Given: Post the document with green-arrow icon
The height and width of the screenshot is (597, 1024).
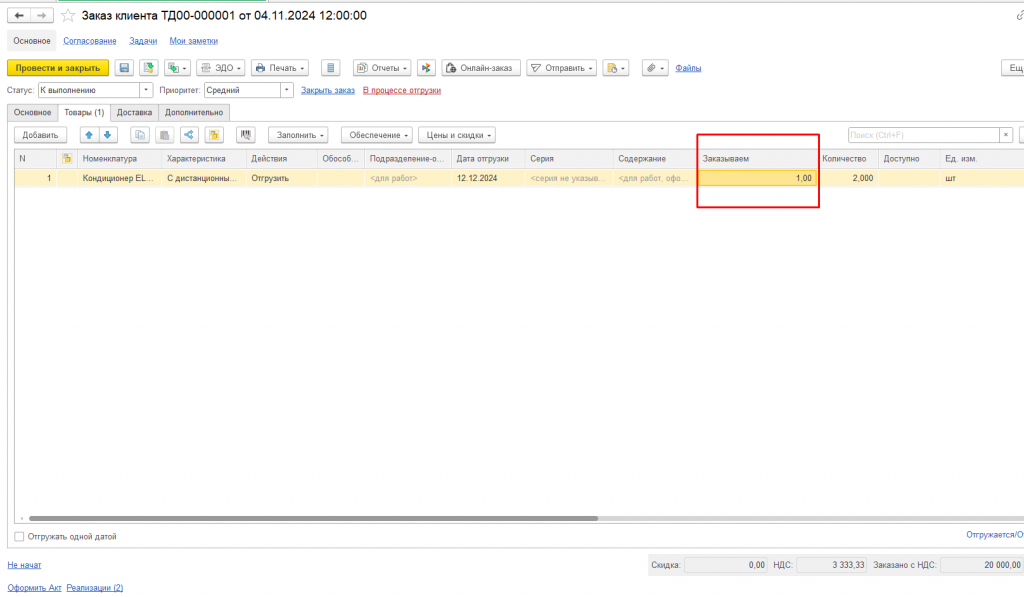Looking at the screenshot, I should 148,68.
